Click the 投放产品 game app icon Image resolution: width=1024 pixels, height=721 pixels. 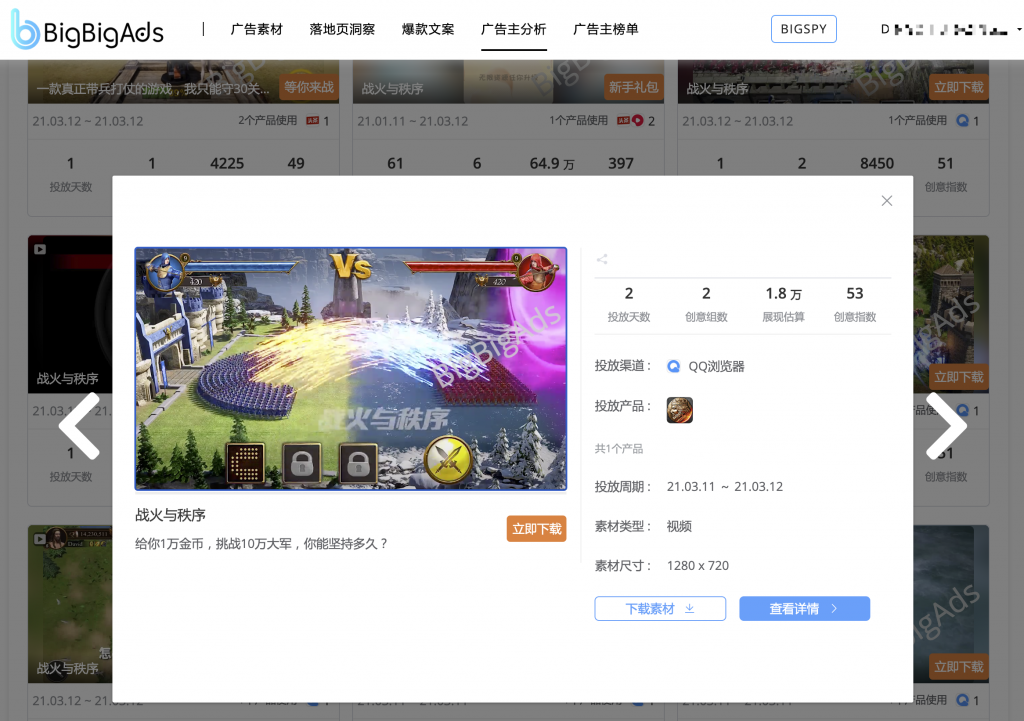[x=679, y=410]
